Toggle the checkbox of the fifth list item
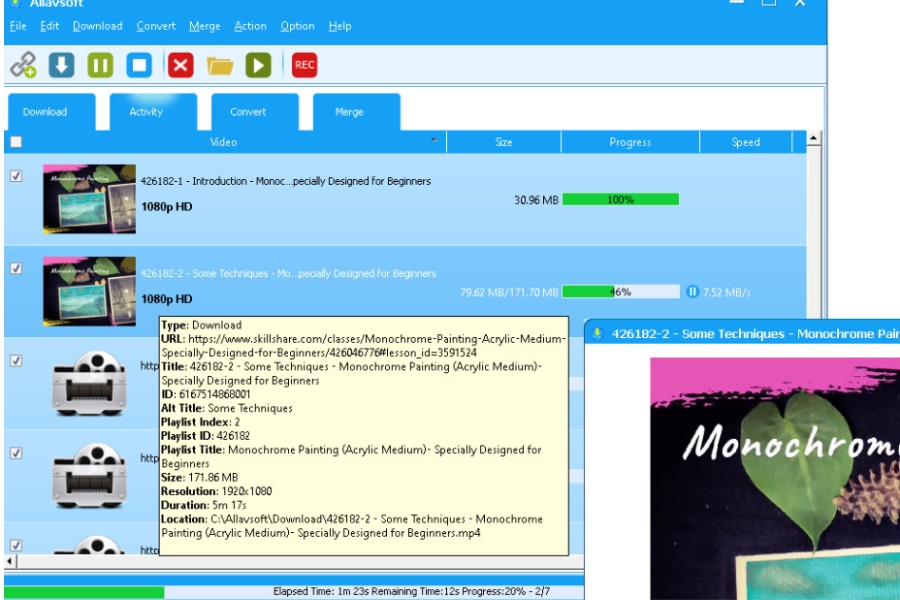 point(16,545)
